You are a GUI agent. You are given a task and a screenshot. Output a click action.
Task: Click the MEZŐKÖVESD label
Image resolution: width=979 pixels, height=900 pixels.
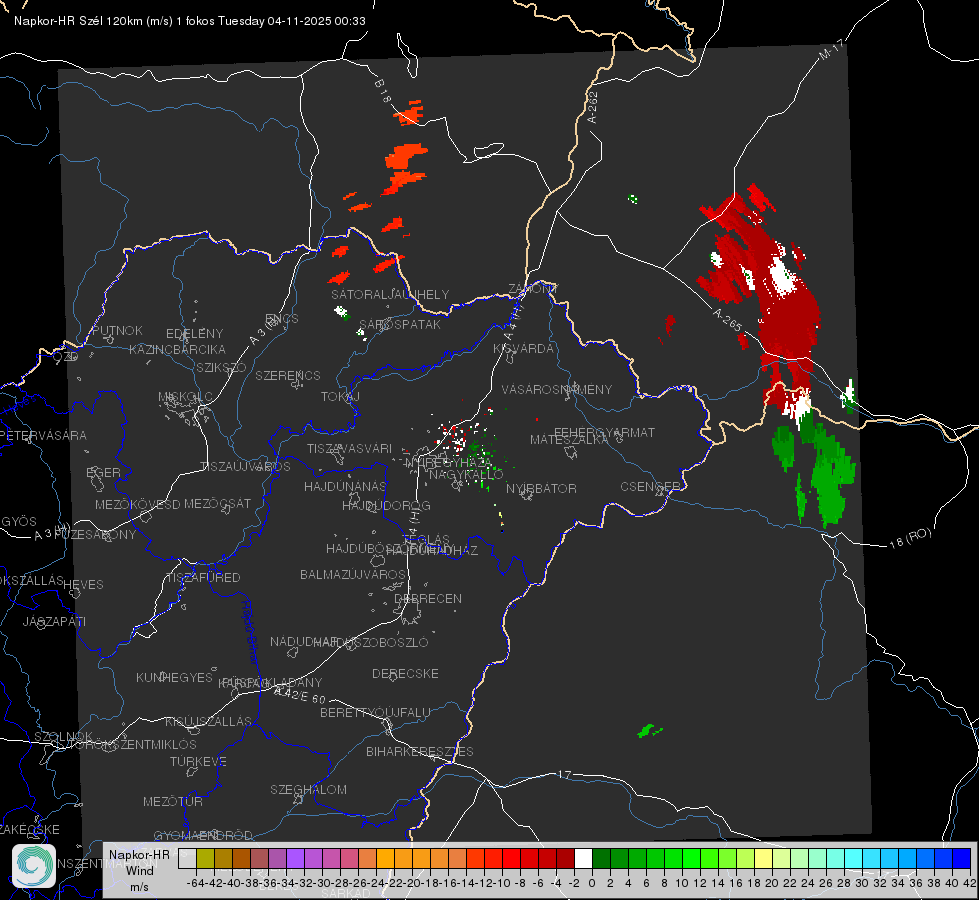tap(137, 504)
